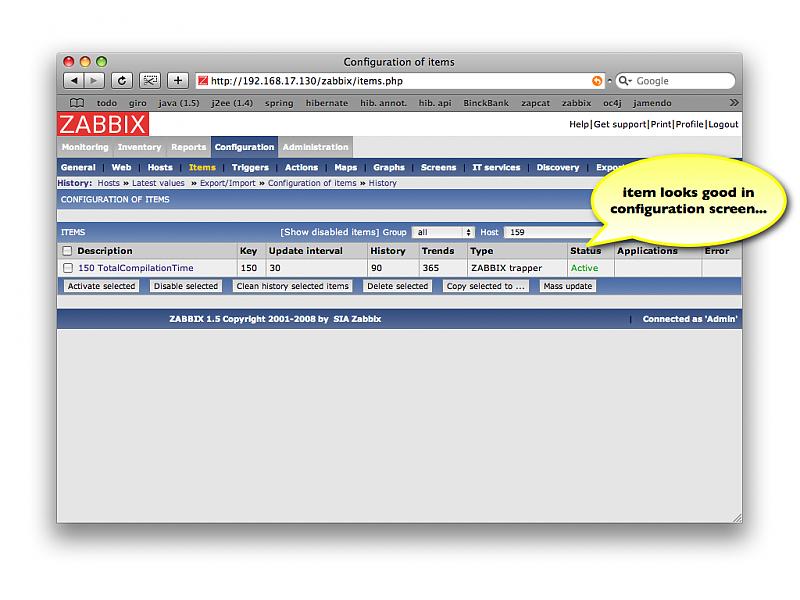Screen dimensions: 800x600
Task: Click the Delete selected button
Action: point(397,286)
